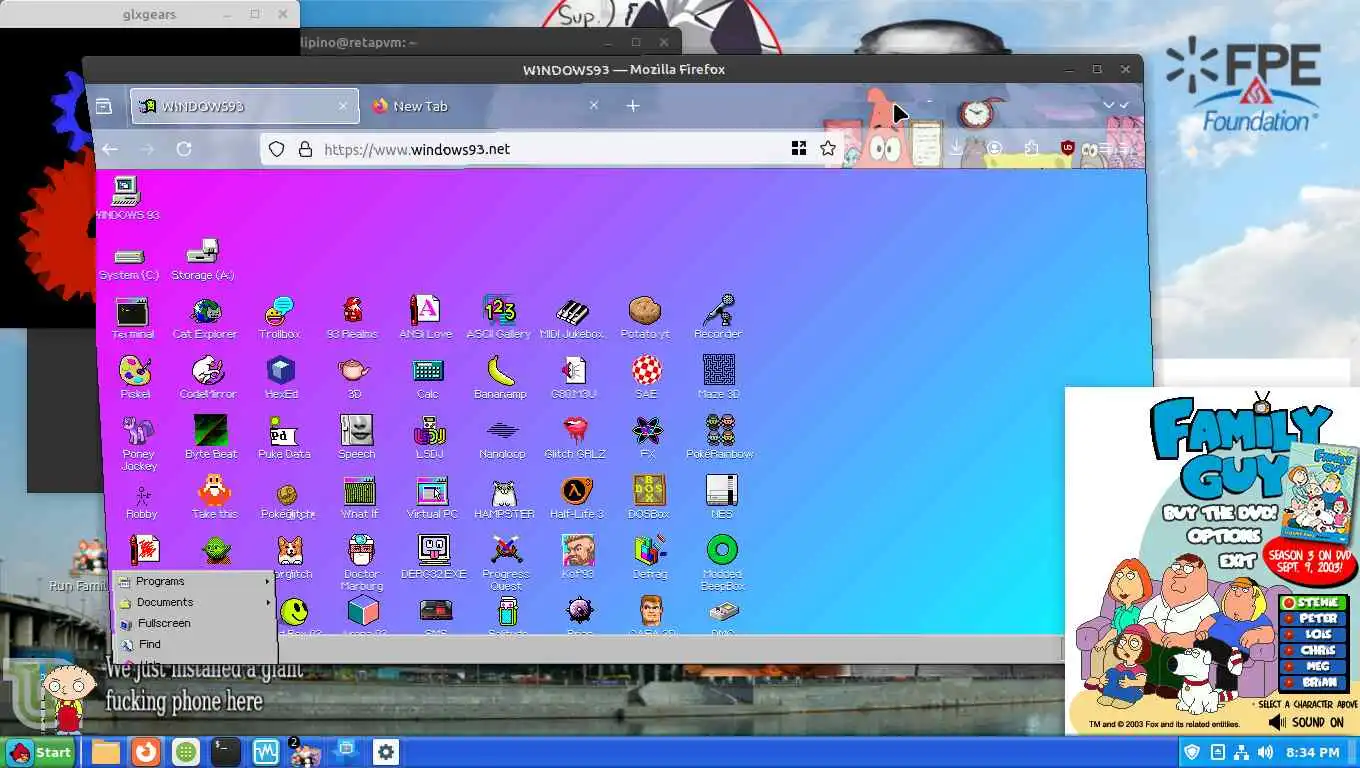Launch the 3D teapot icon
The width and height of the screenshot is (1360, 768).
pos(354,378)
